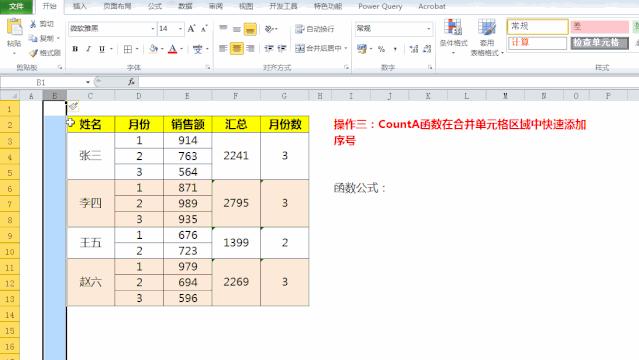Select the cell showing 2241
This screenshot has height=360, width=639.
click(x=236, y=156)
